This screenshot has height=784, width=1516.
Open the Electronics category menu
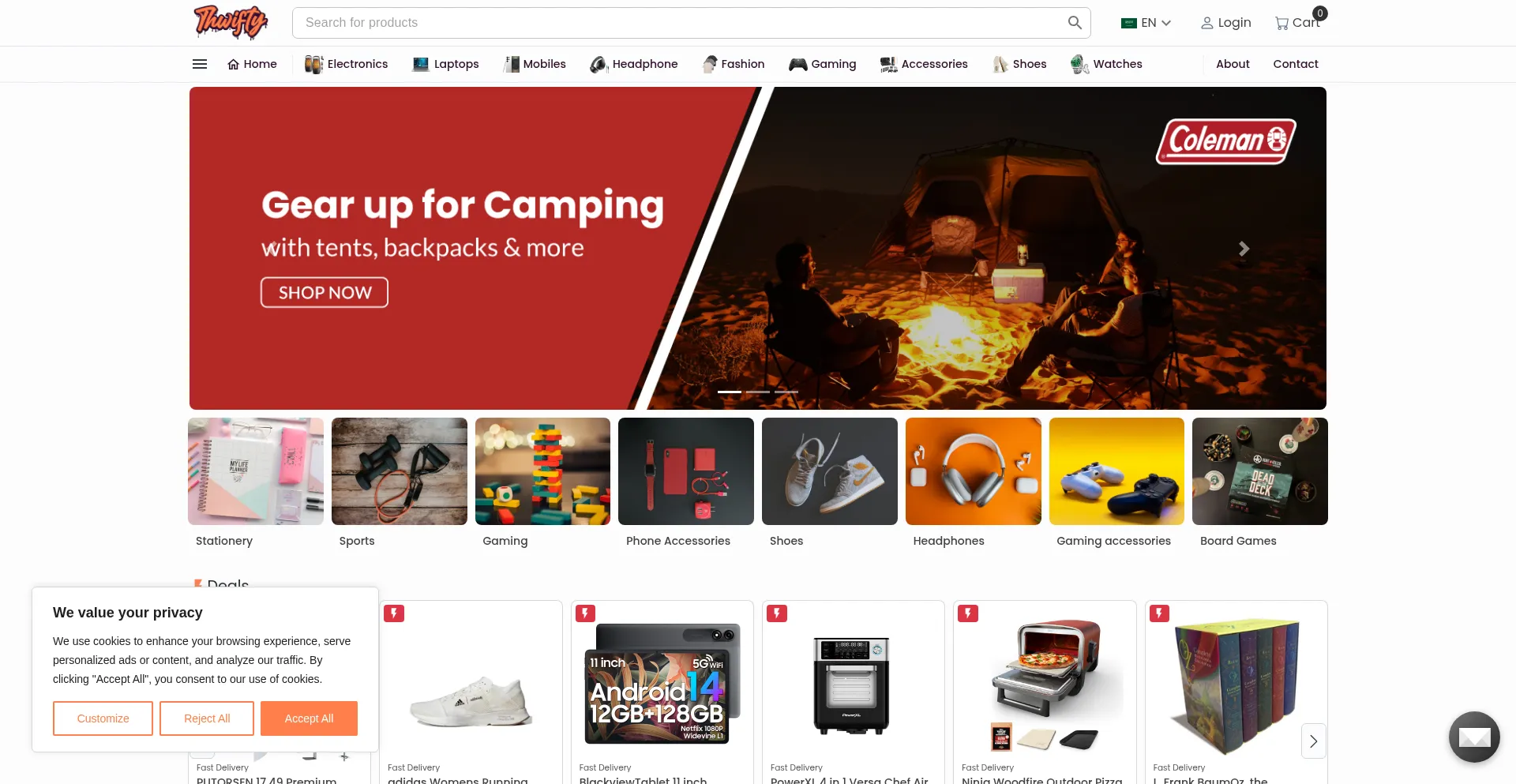pos(347,64)
